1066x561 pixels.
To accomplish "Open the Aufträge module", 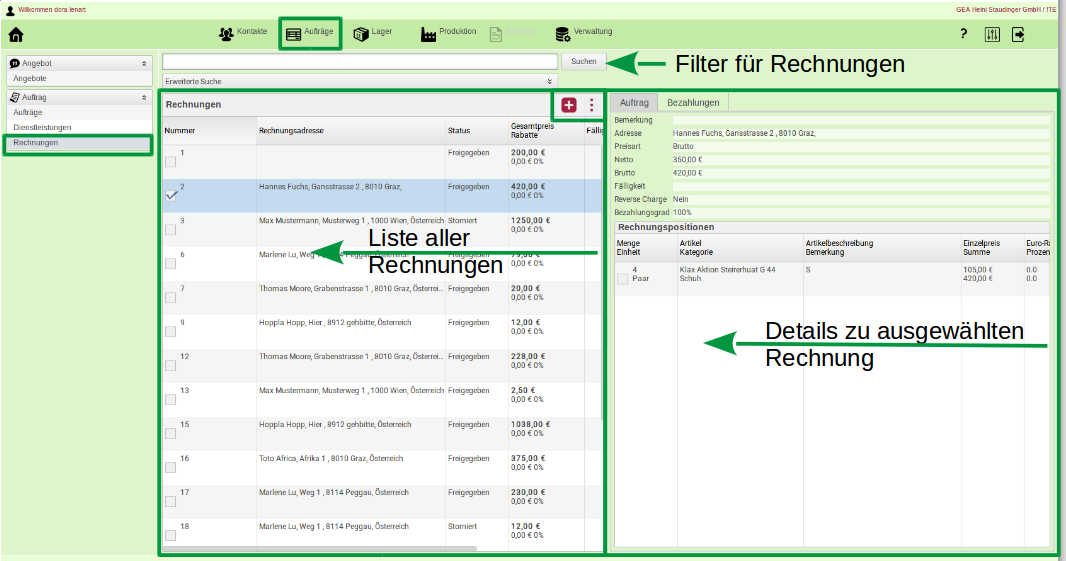I will [310, 33].
